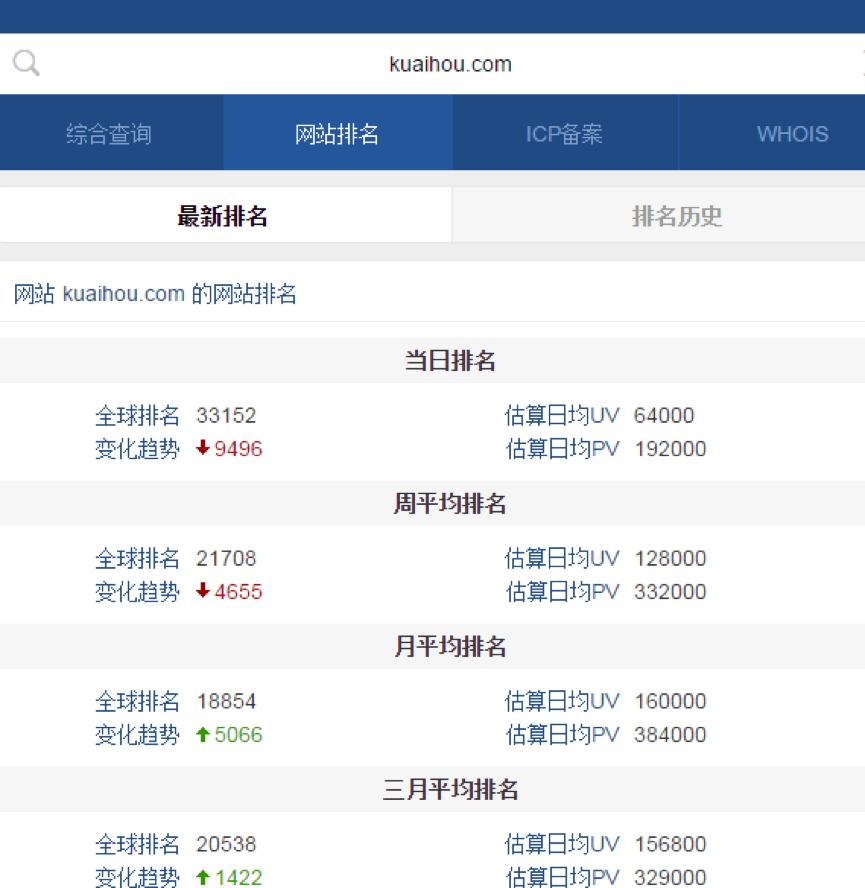Viewport: 865px width, 888px height.
Task: Click the green up arrow beside 5066
Action: click(203, 735)
